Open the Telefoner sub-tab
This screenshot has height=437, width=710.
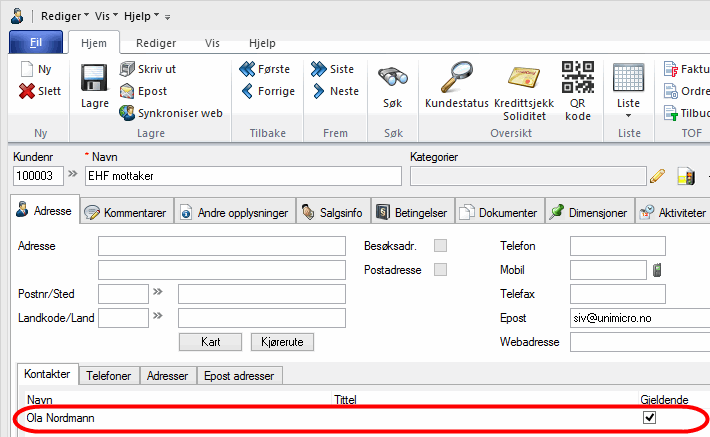109,375
